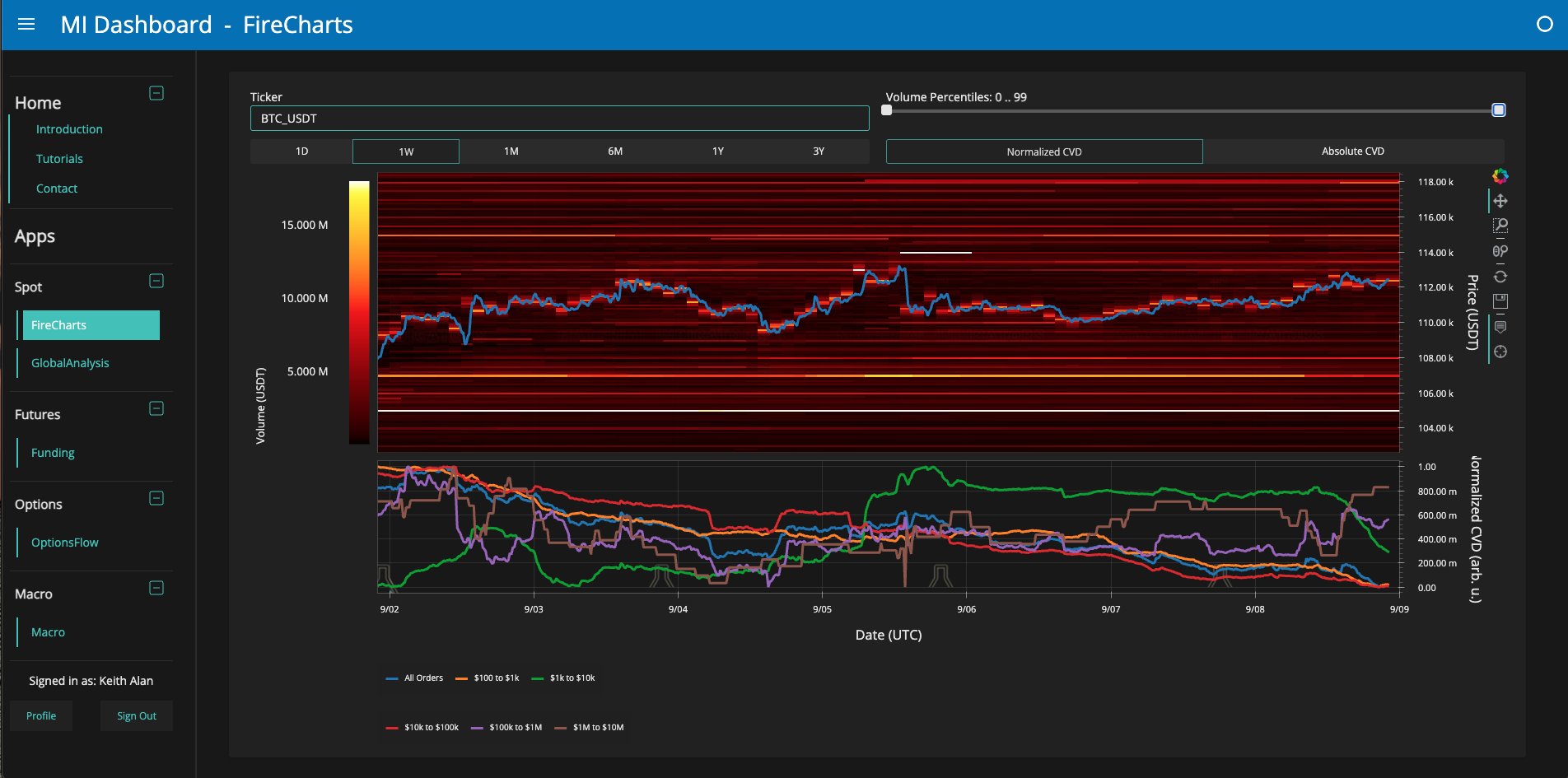Select the 1M time range tab
This screenshot has width=1568, height=778.
(510, 151)
